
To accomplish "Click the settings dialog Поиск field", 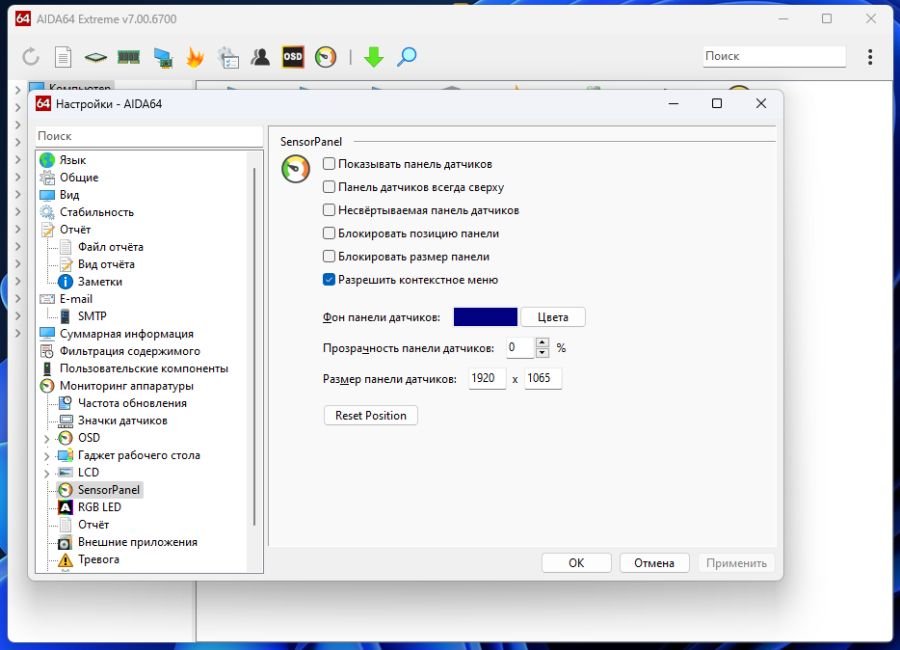I will (149, 136).
